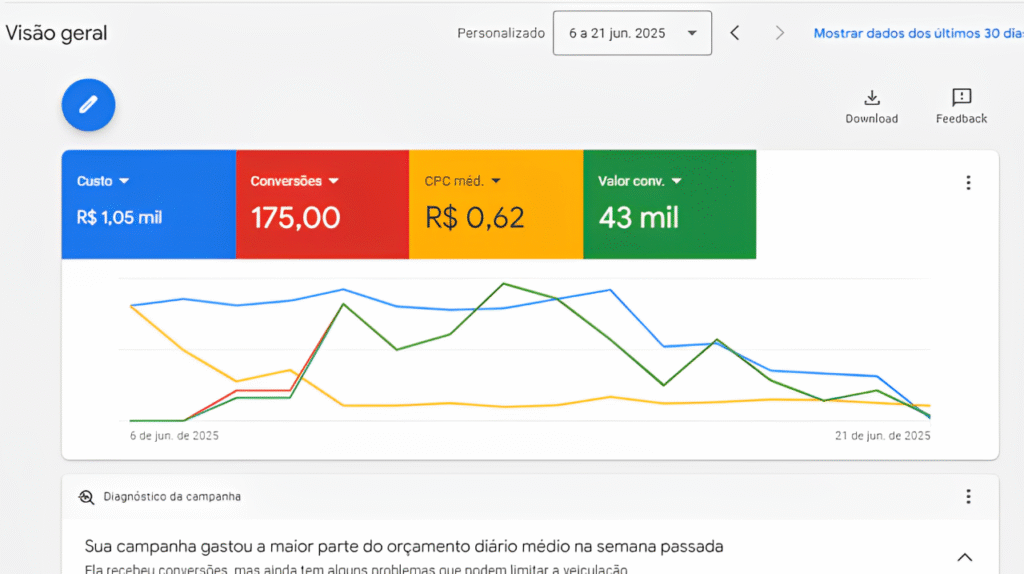Viewport: 1024px width, 574px height.
Task: Click the Visão geral page title
Action: 56,33
